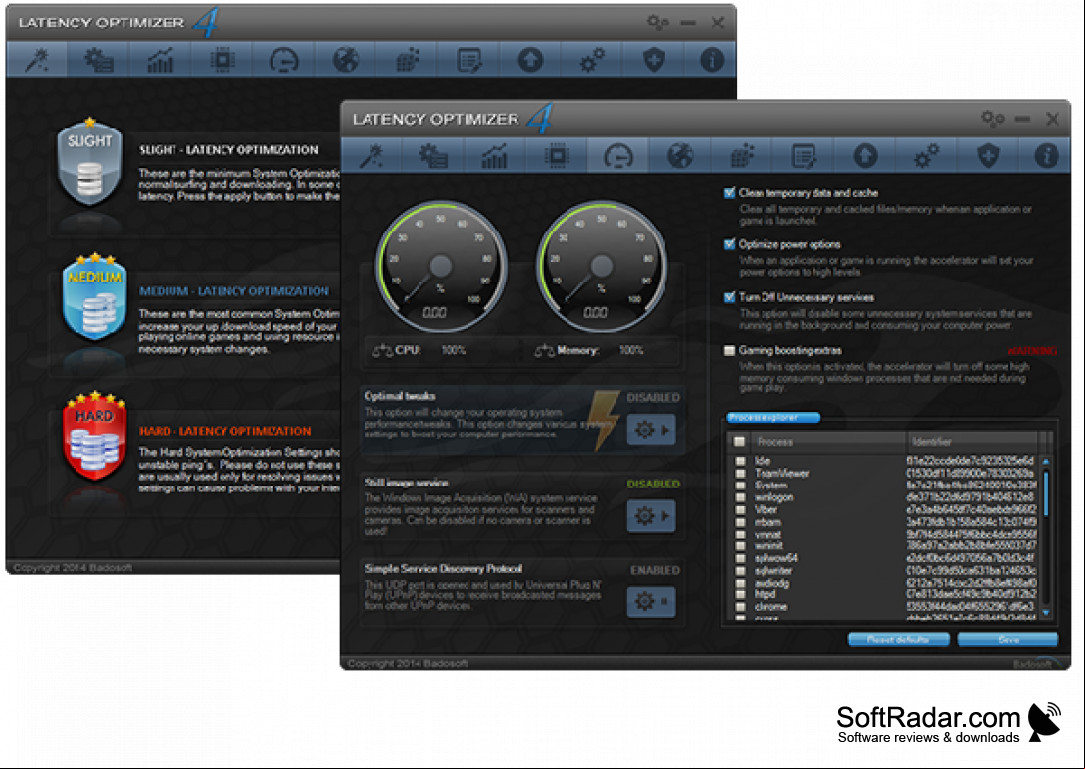Uncheck Turn Off Unnecessary services
This screenshot has width=1085, height=769.
point(729,298)
